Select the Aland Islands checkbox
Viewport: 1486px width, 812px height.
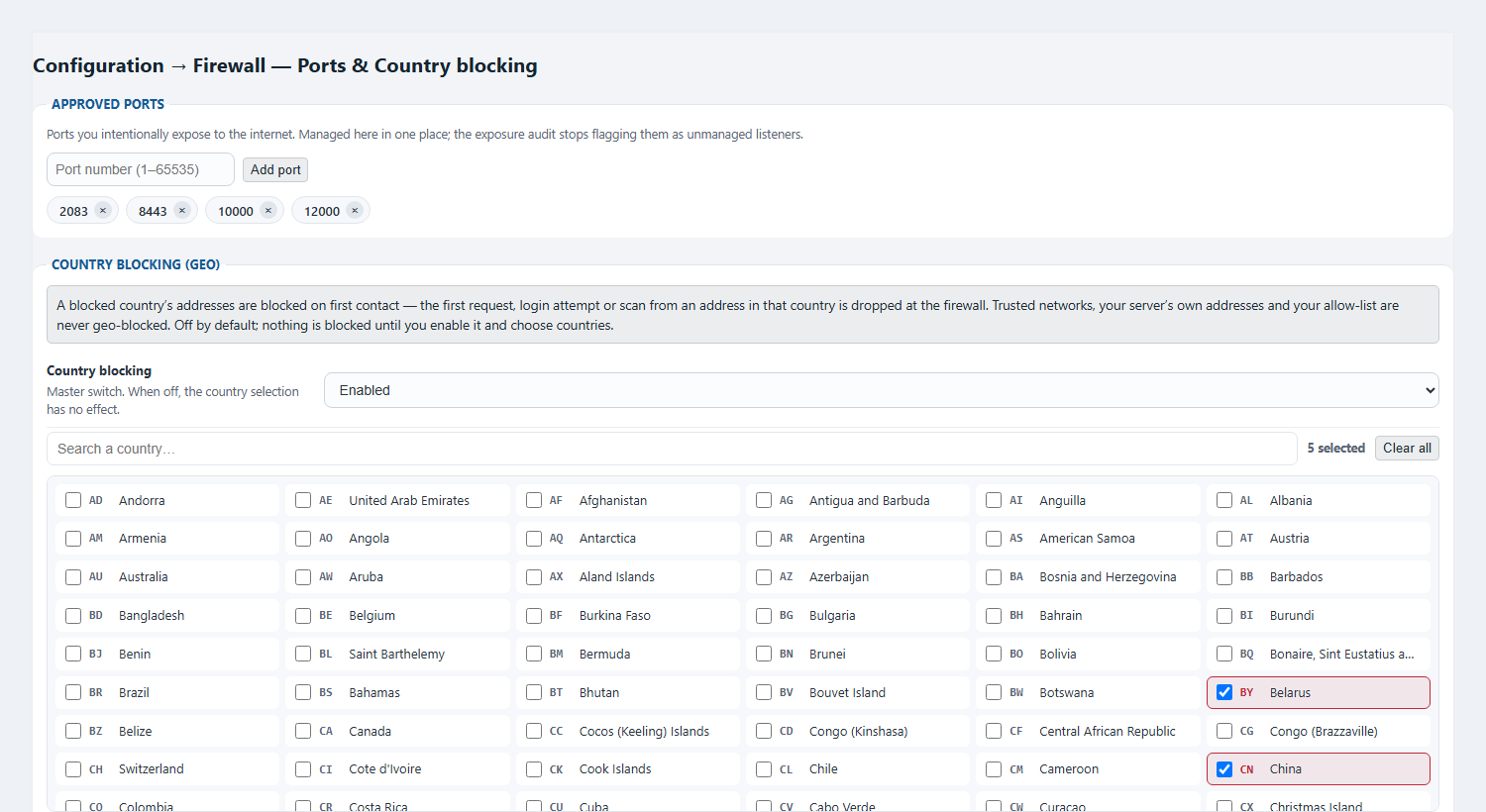(x=534, y=576)
